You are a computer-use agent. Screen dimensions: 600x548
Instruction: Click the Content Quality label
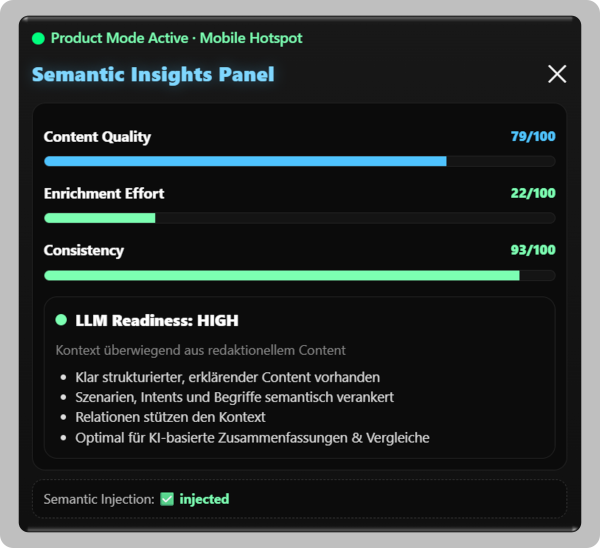point(97,137)
